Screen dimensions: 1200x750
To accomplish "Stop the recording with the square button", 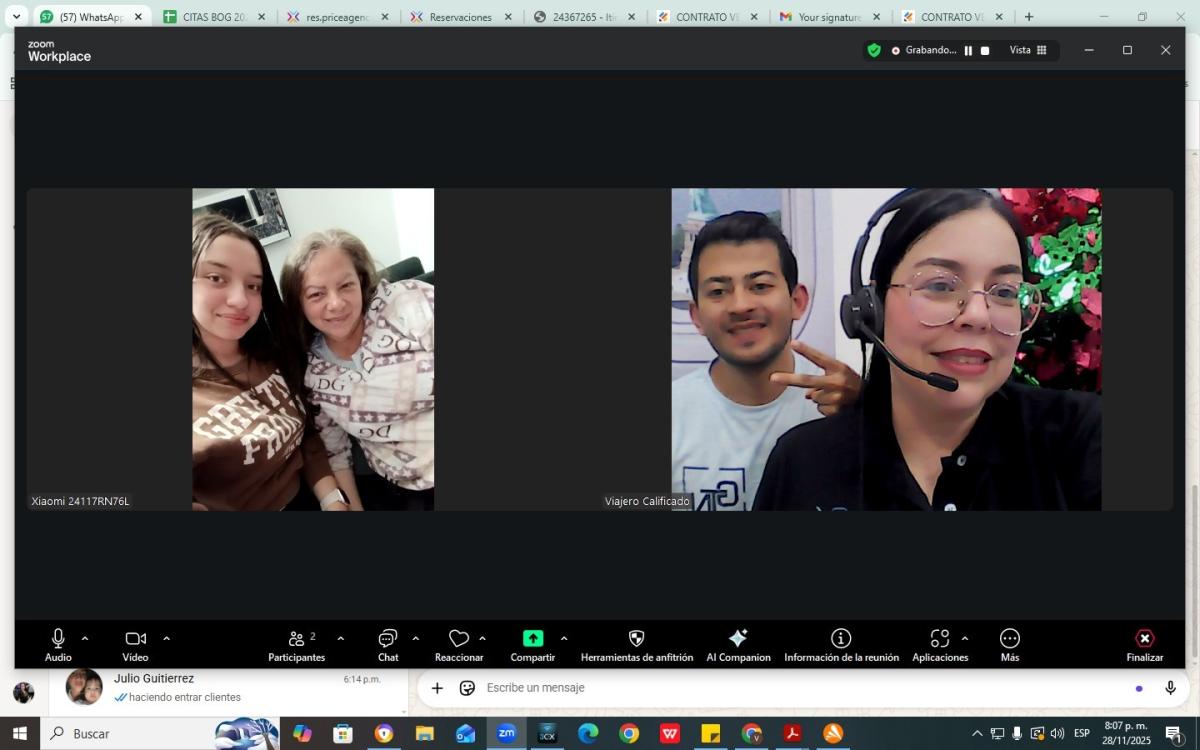I will point(985,51).
